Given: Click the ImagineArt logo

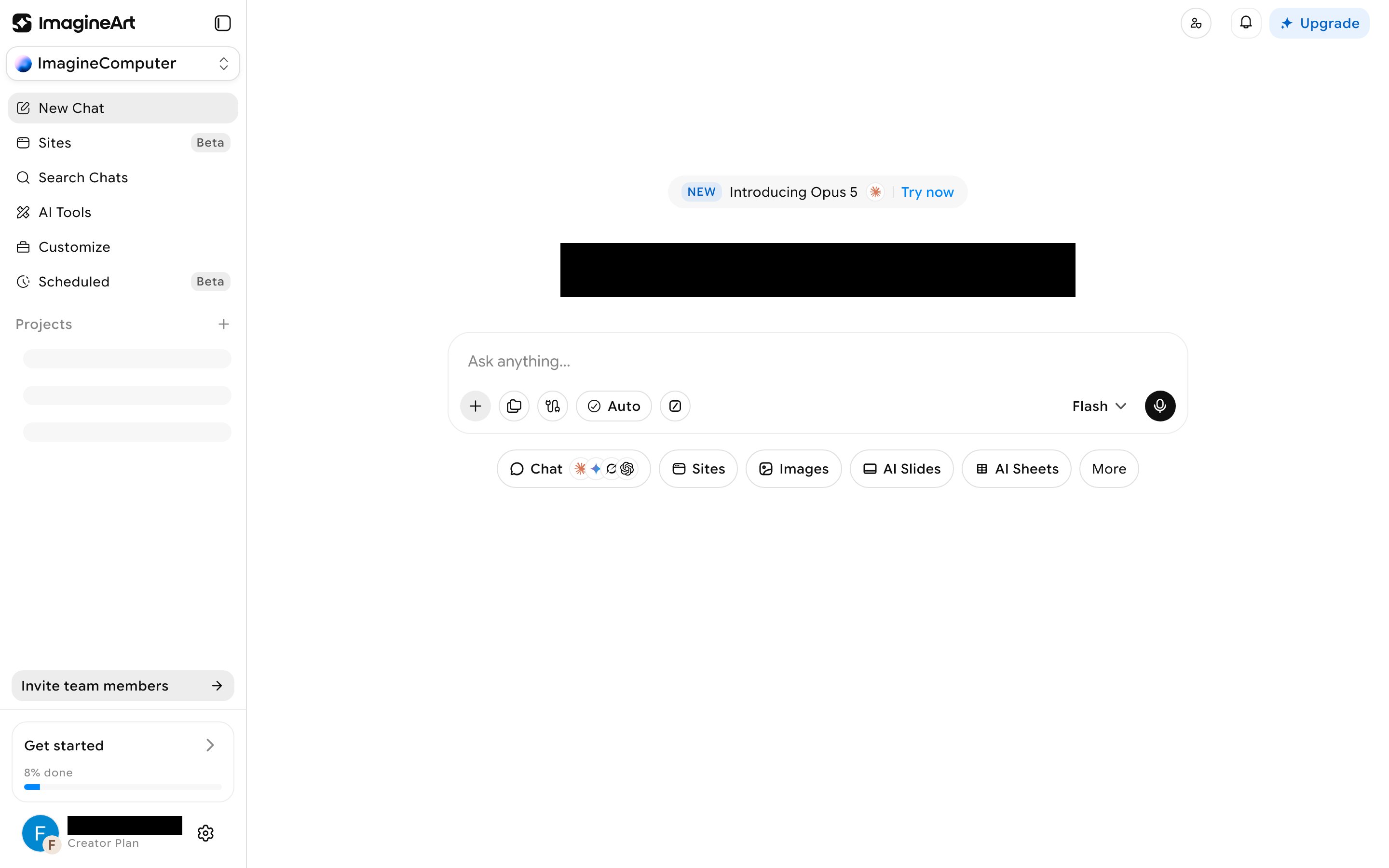Looking at the screenshot, I should pyautogui.click(x=73, y=23).
